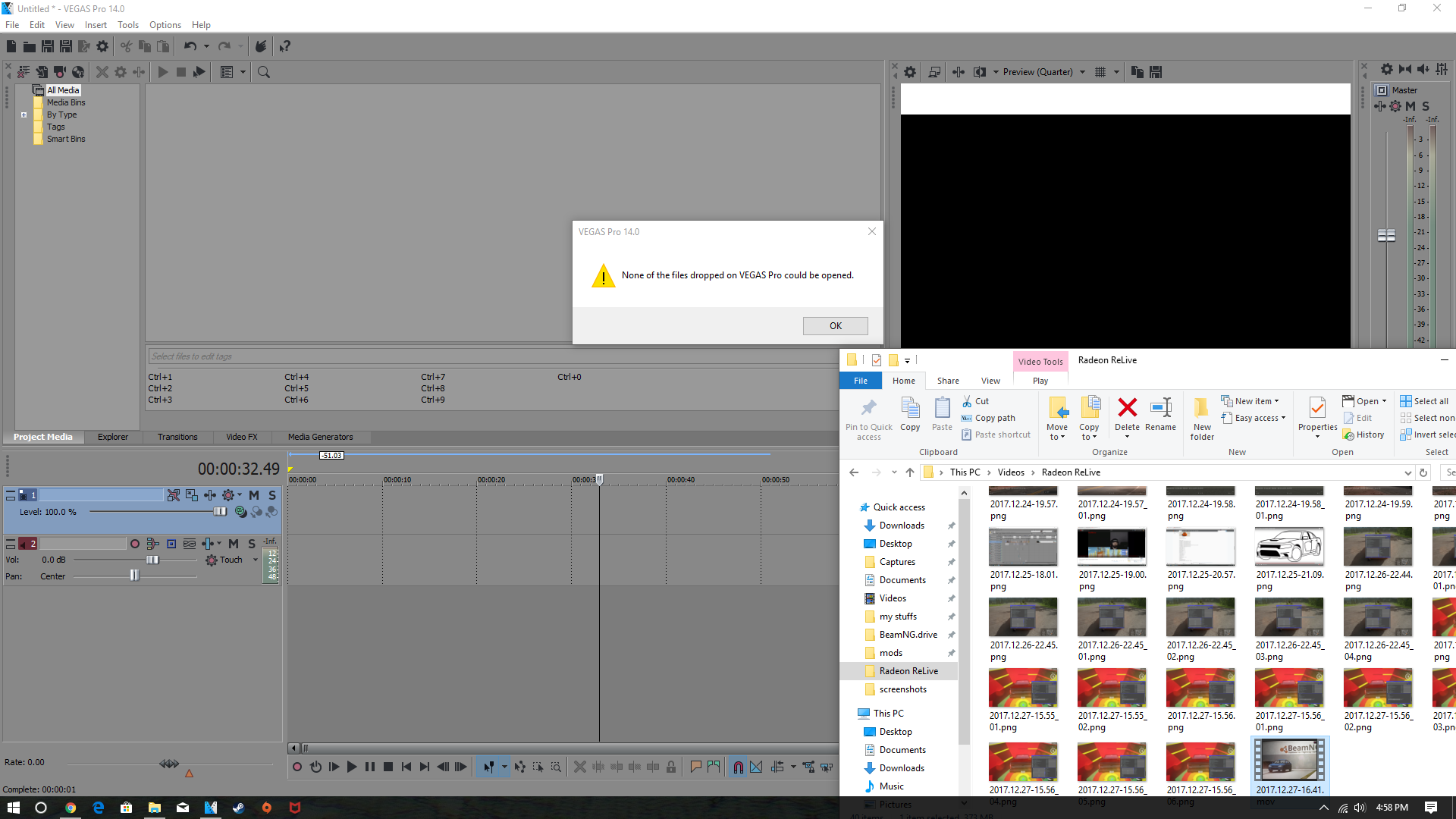Click Invert selection in Explorer ribbon

coord(1427,435)
